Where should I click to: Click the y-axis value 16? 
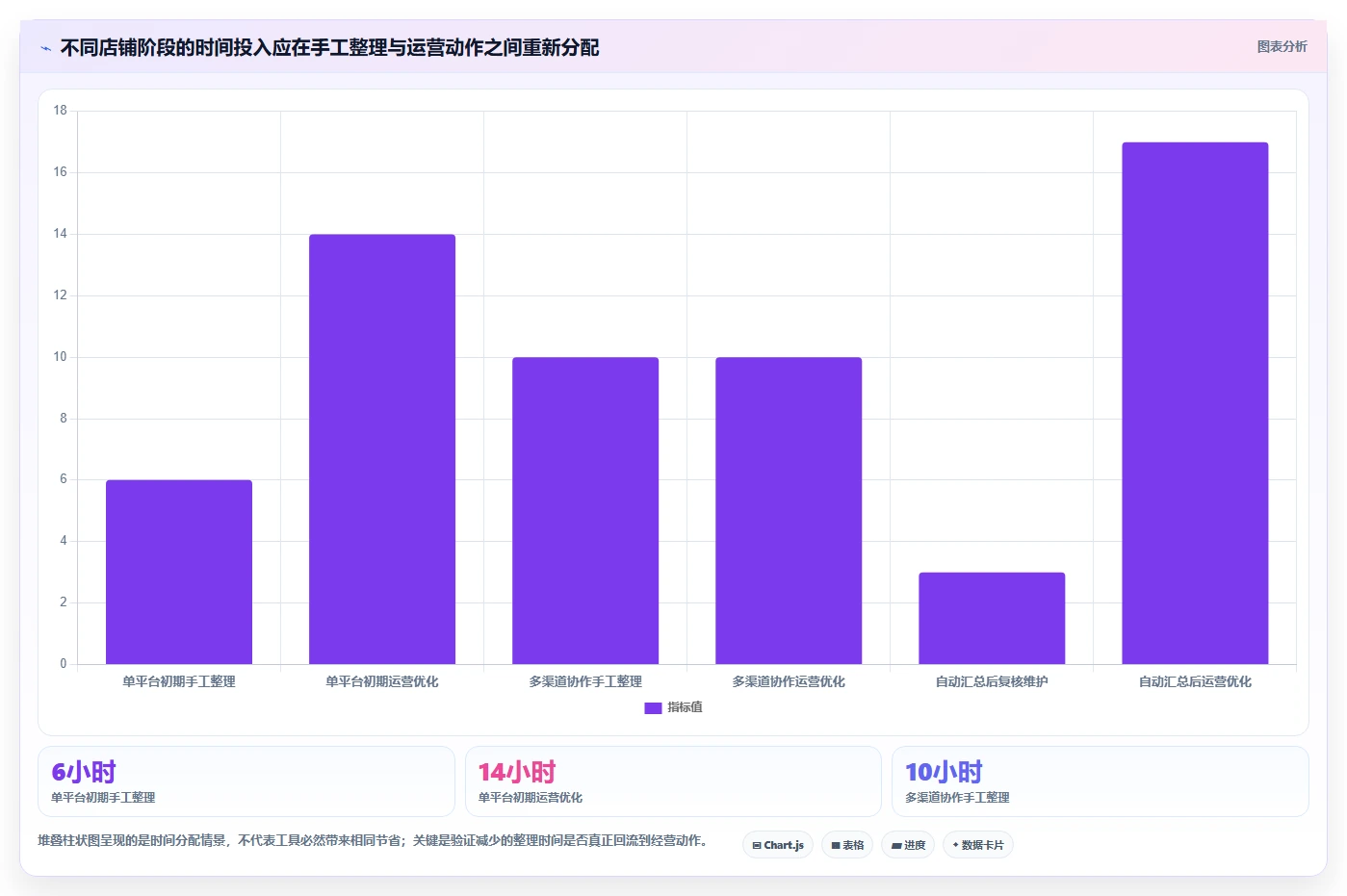(x=61, y=172)
